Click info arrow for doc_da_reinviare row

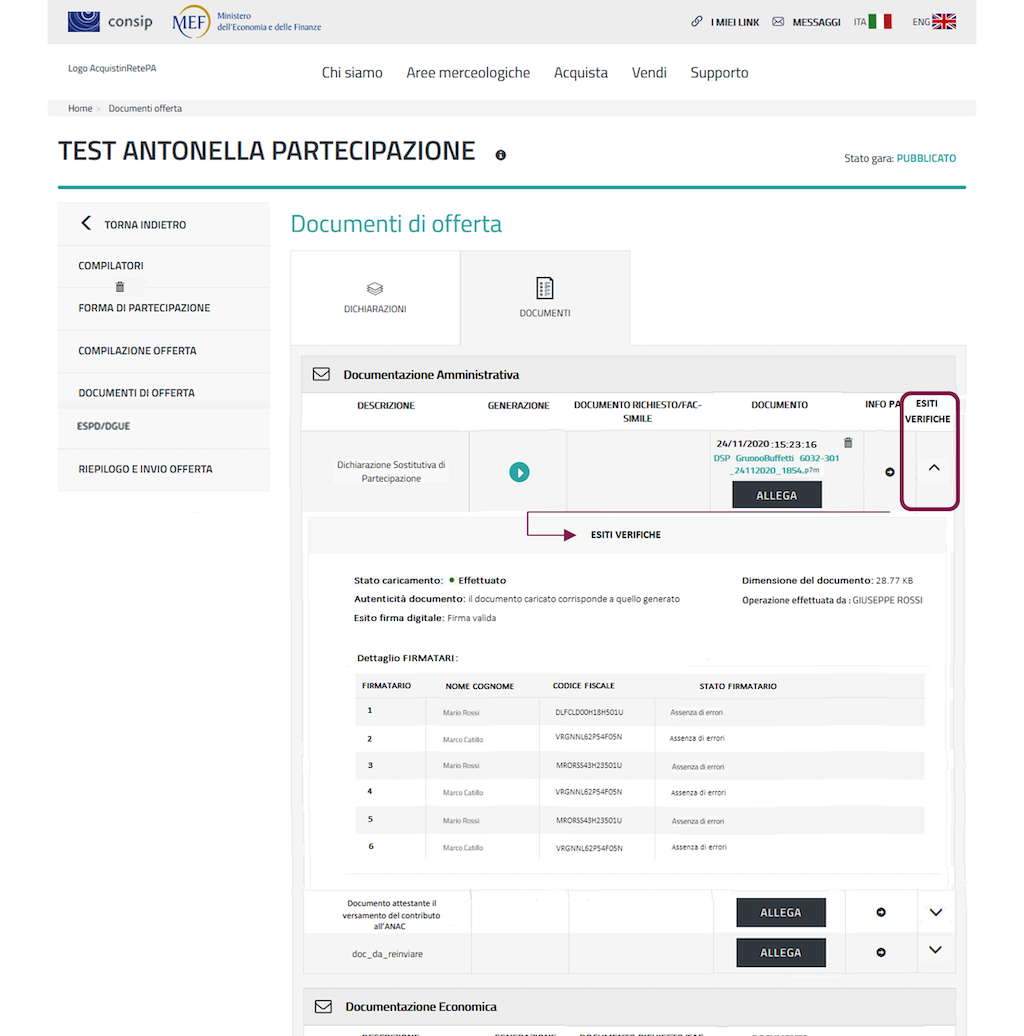pyautogui.click(x=881, y=952)
